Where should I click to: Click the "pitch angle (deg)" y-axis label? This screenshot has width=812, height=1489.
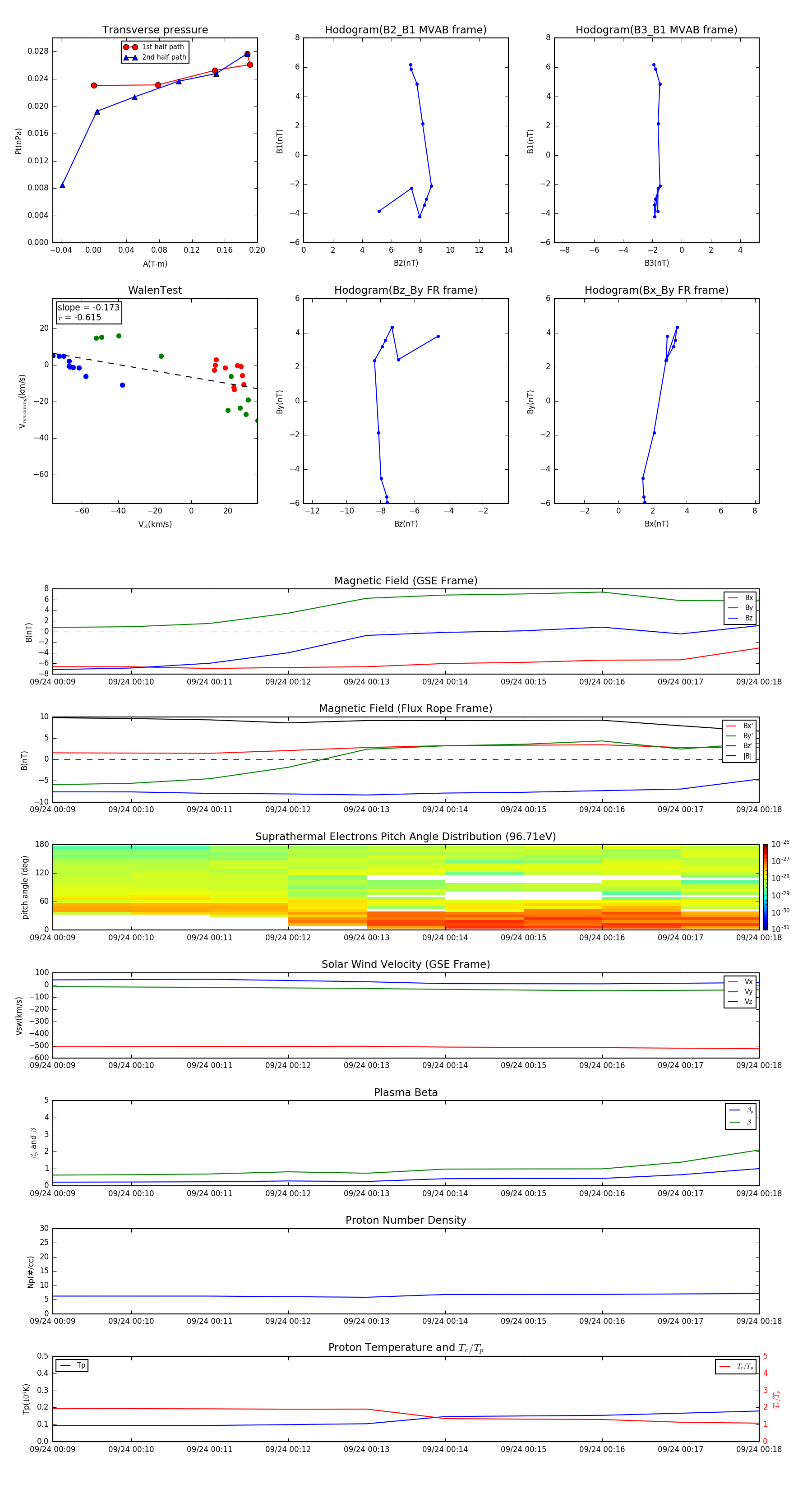click(x=25, y=887)
